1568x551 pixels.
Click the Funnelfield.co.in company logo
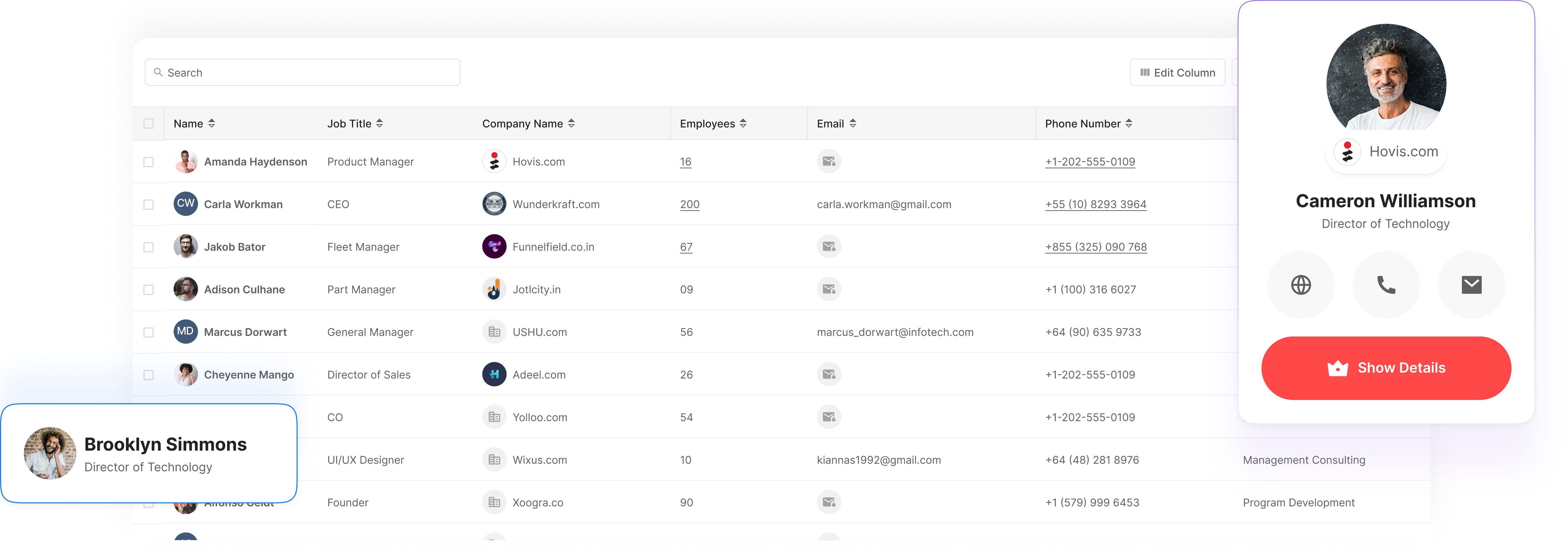[x=494, y=247]
